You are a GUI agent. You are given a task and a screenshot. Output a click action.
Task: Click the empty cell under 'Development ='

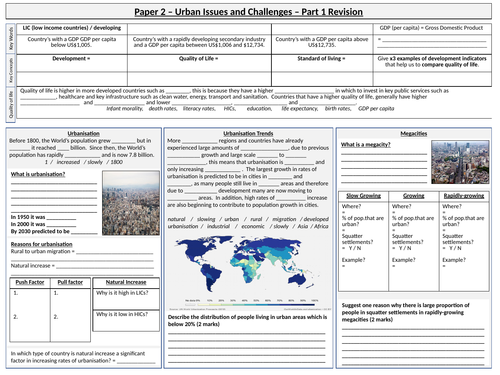pyautogui.click(x=72, y=79)
